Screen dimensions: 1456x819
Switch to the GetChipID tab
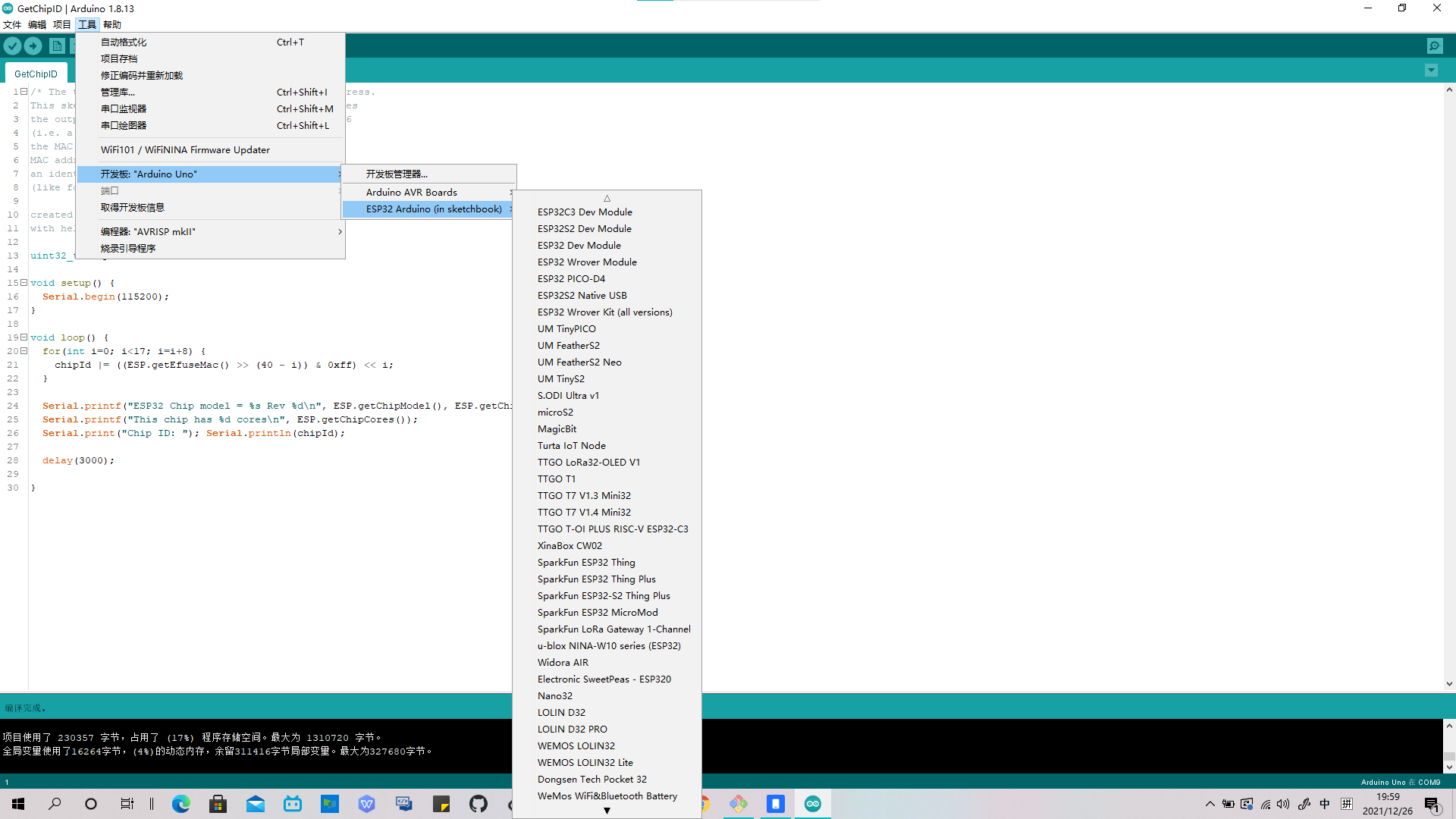tap(35, 73)
